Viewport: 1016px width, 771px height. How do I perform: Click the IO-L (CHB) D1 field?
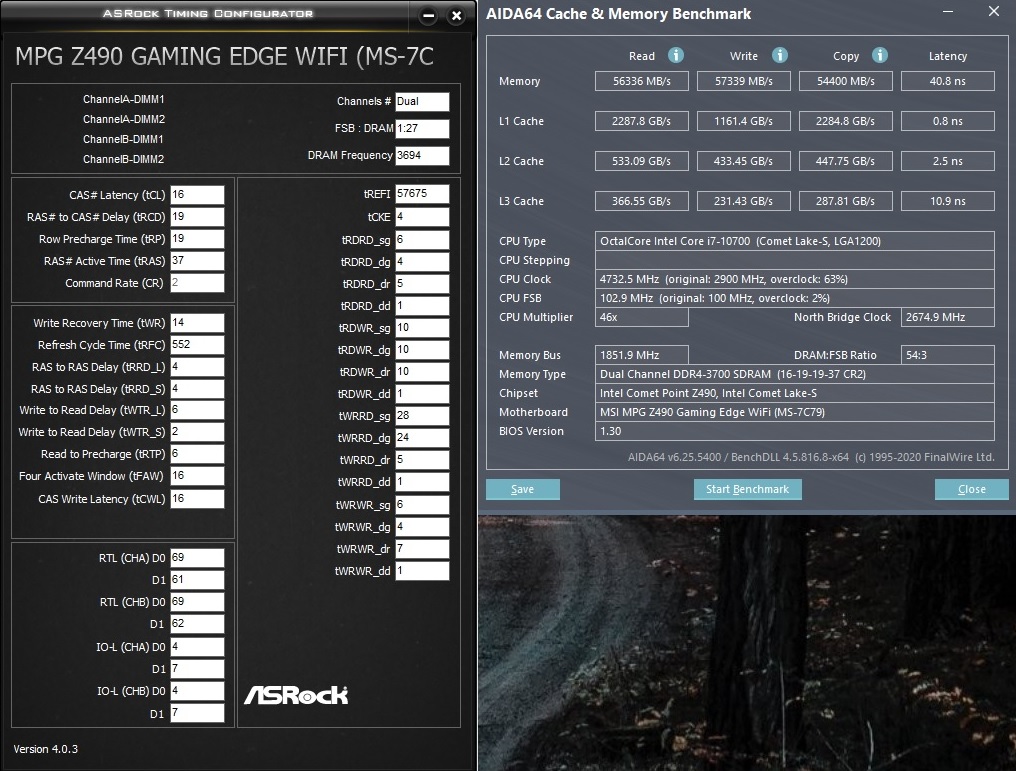click(197, 713)
